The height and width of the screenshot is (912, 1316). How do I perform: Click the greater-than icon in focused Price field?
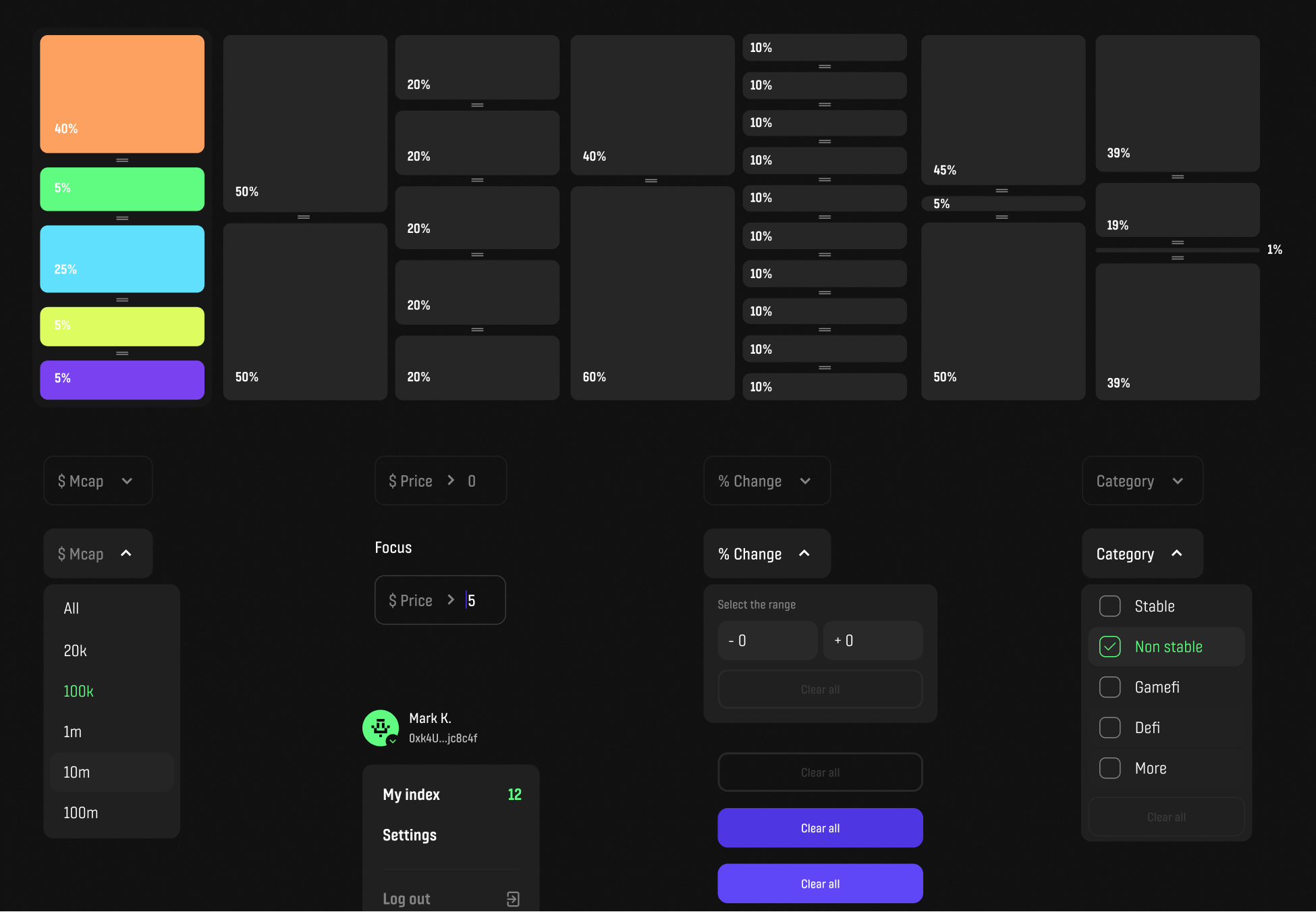pos(451,599)
